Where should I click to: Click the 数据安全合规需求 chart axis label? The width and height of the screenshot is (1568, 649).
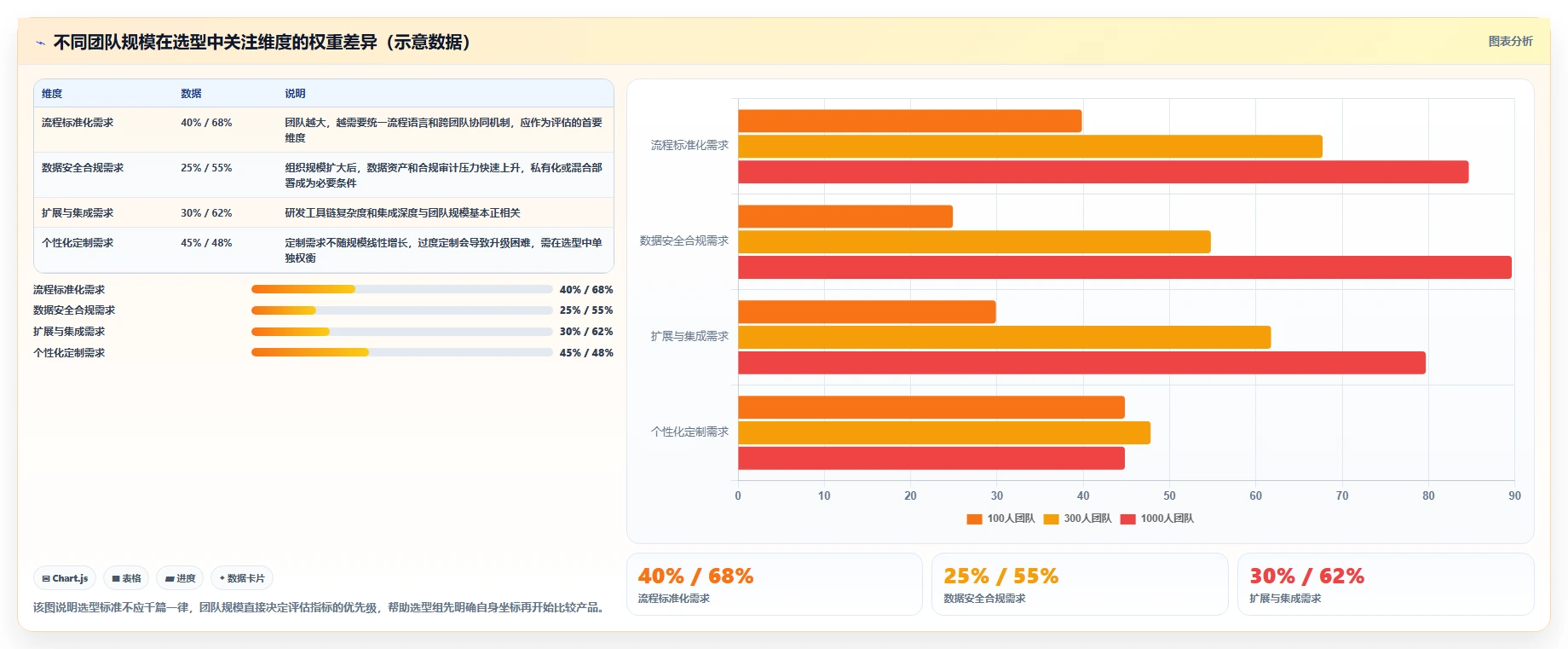point(684,241)
